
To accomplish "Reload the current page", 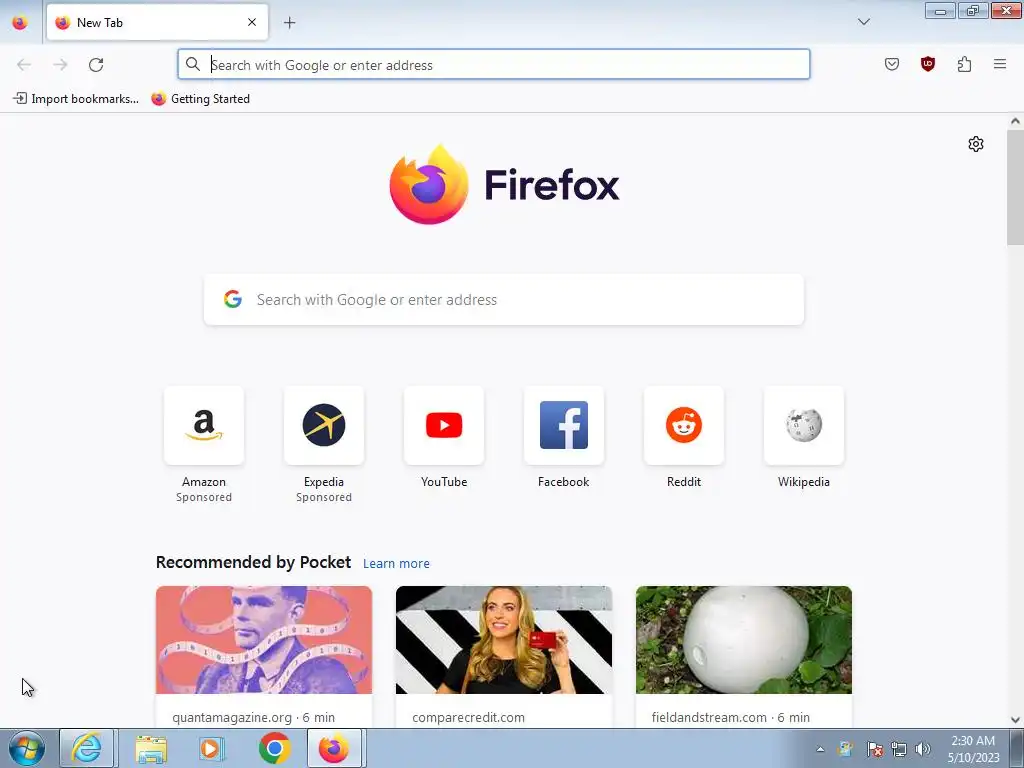I will pos(96,65).
